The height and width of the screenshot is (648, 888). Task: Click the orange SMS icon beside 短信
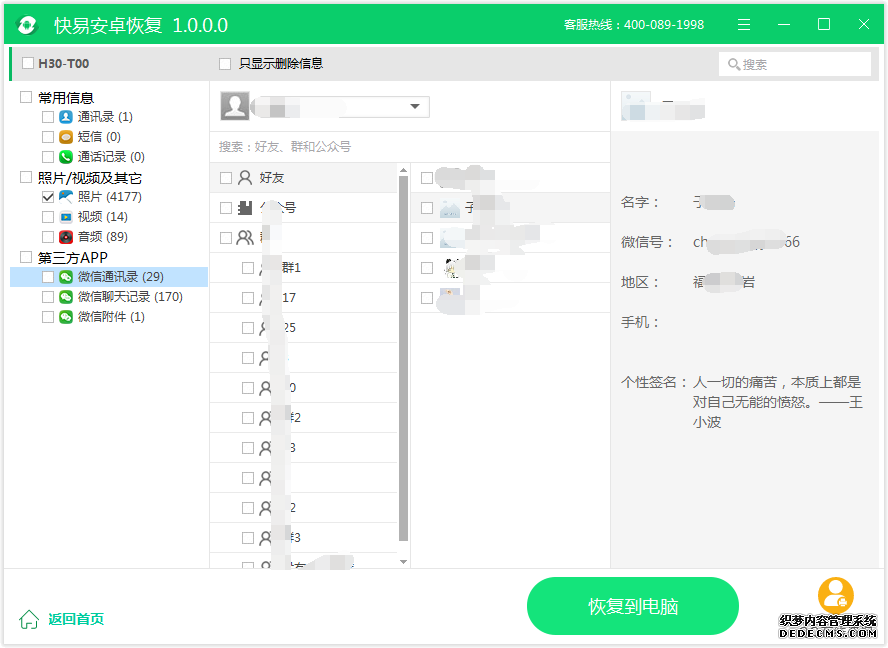click(66, 137)
